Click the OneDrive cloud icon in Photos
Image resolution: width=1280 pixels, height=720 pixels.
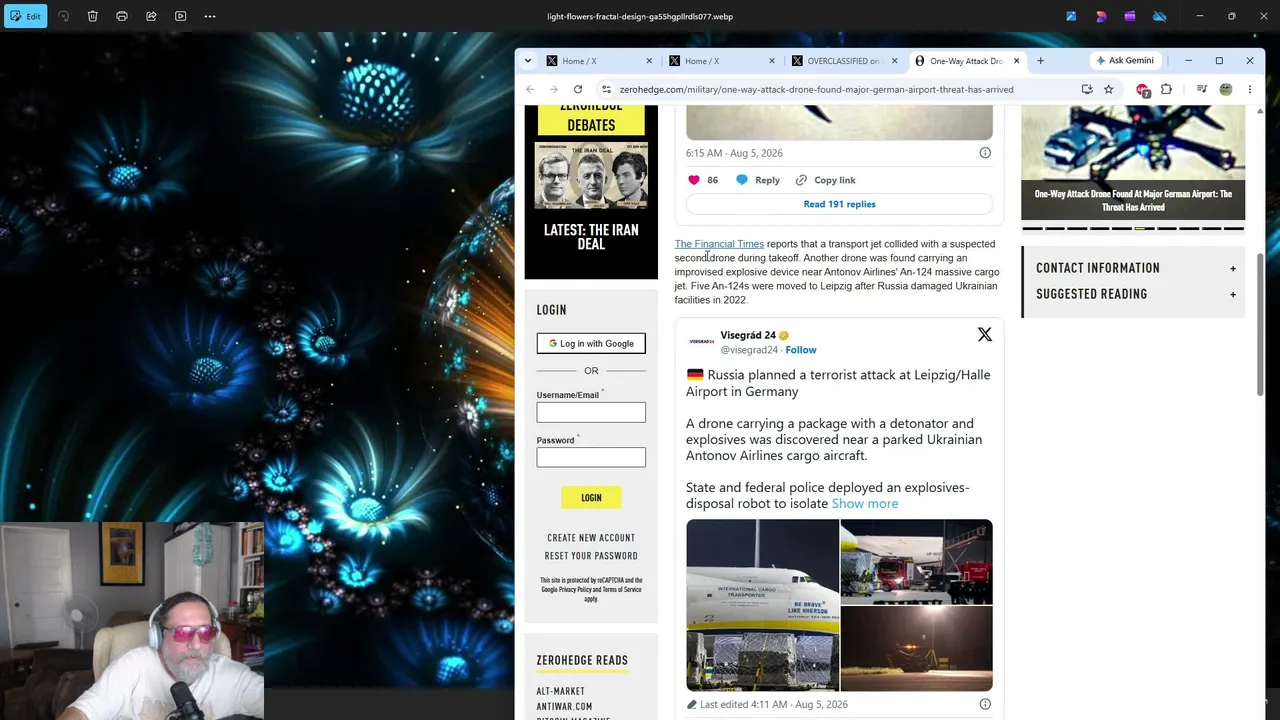point(1160,16)
